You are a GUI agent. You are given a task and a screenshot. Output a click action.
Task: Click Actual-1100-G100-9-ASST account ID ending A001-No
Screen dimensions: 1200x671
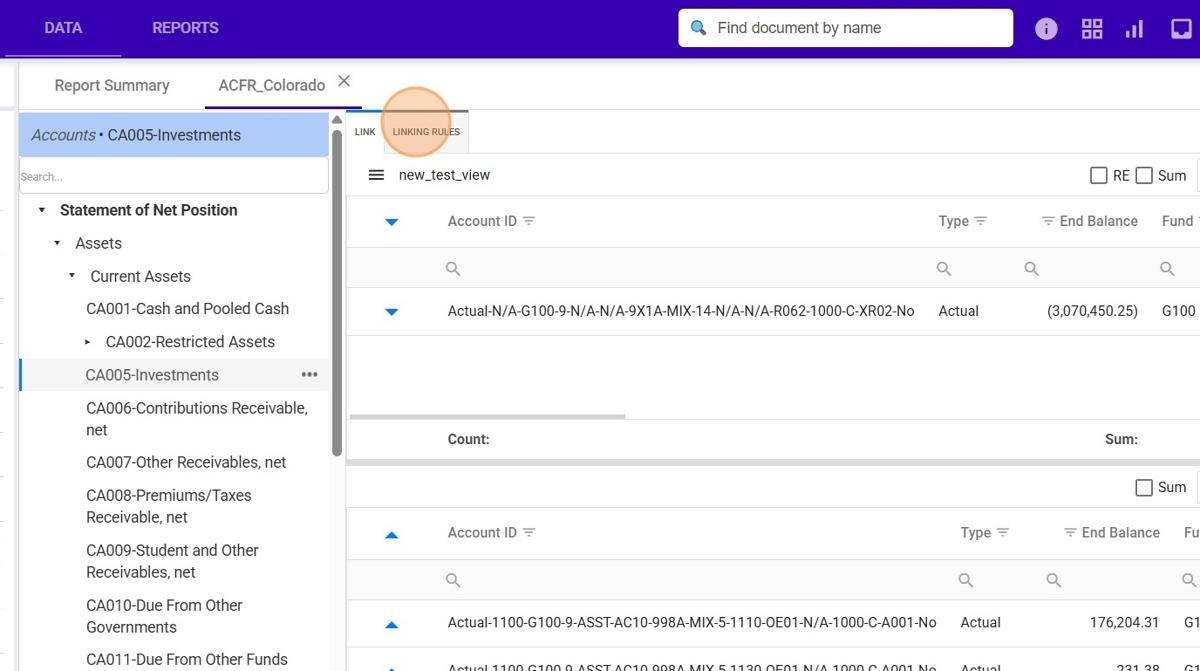point(692,623)
